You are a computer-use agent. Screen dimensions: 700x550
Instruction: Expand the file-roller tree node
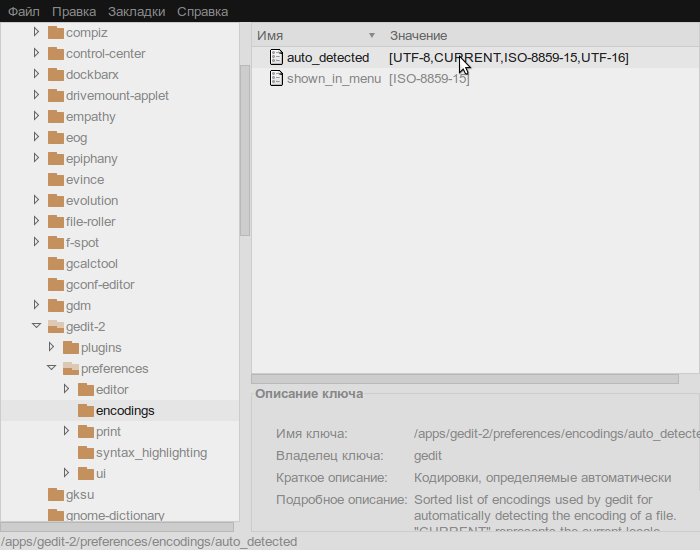(37, 221)
